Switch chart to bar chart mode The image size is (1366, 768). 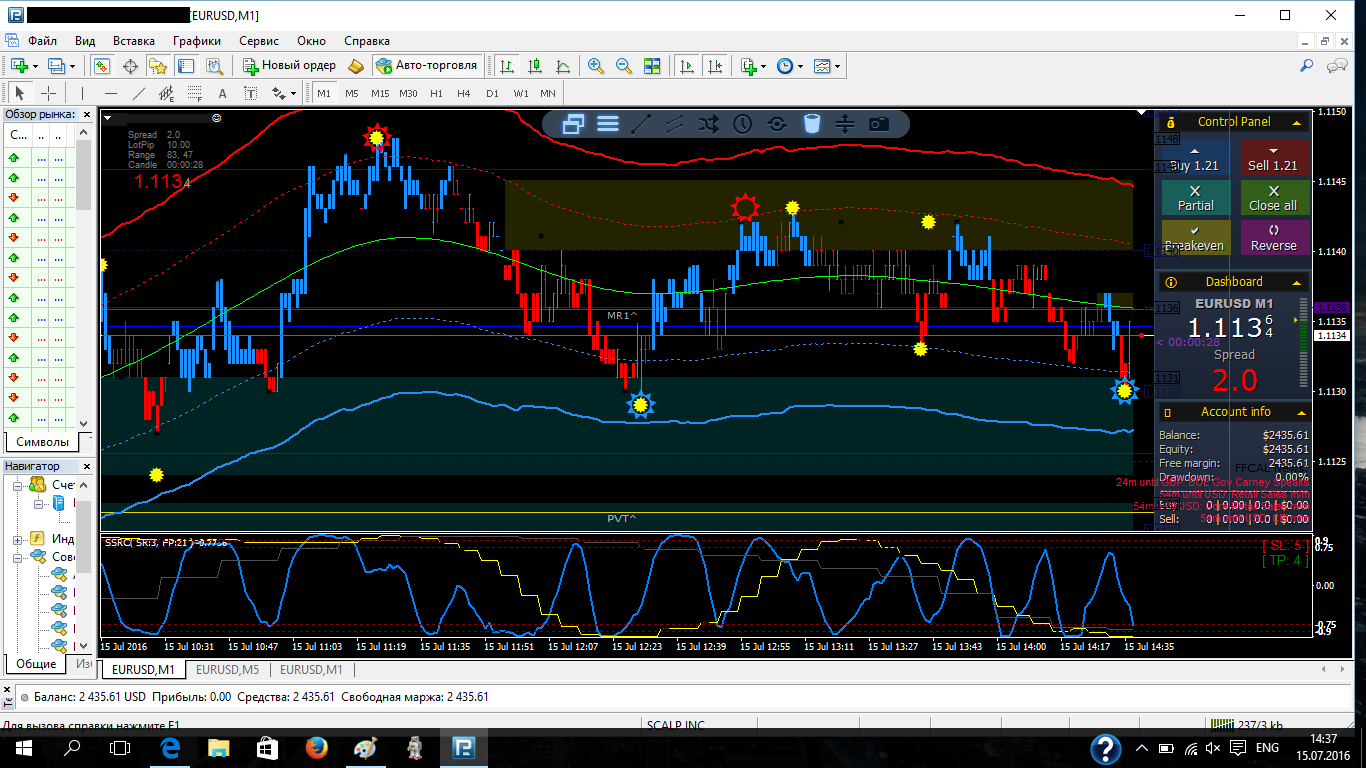tap(508, 66)
